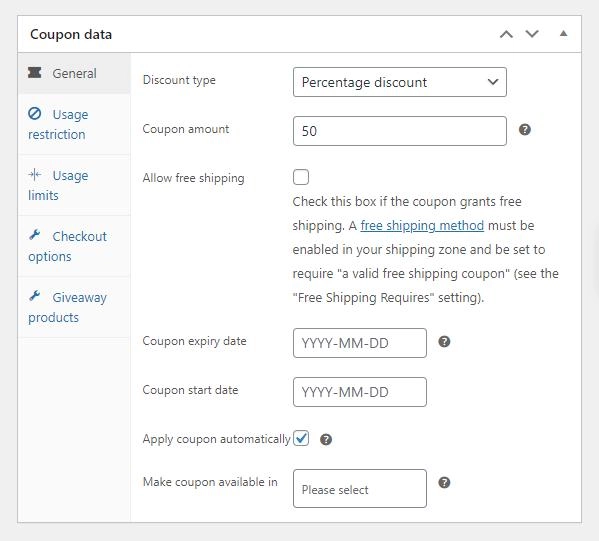Open the Discount type dropdown
The width and height of the screenshot is (599, 541).
click(x=400, y=82)
